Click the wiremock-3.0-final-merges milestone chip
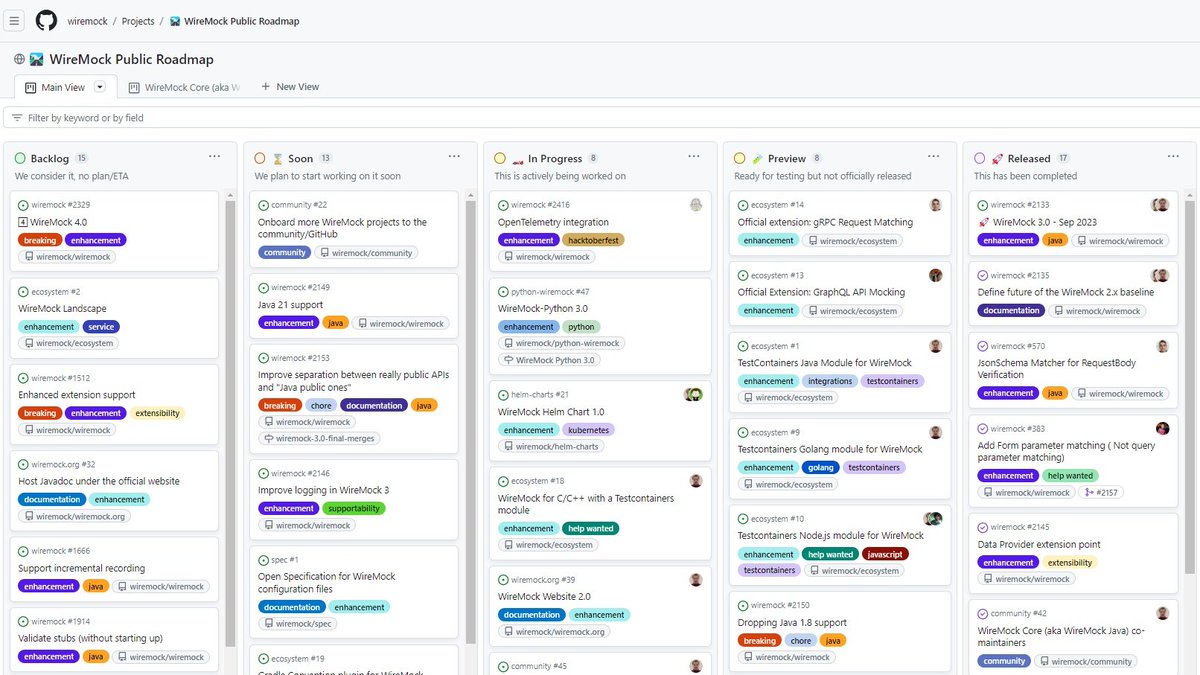 (x=319, y=438)
